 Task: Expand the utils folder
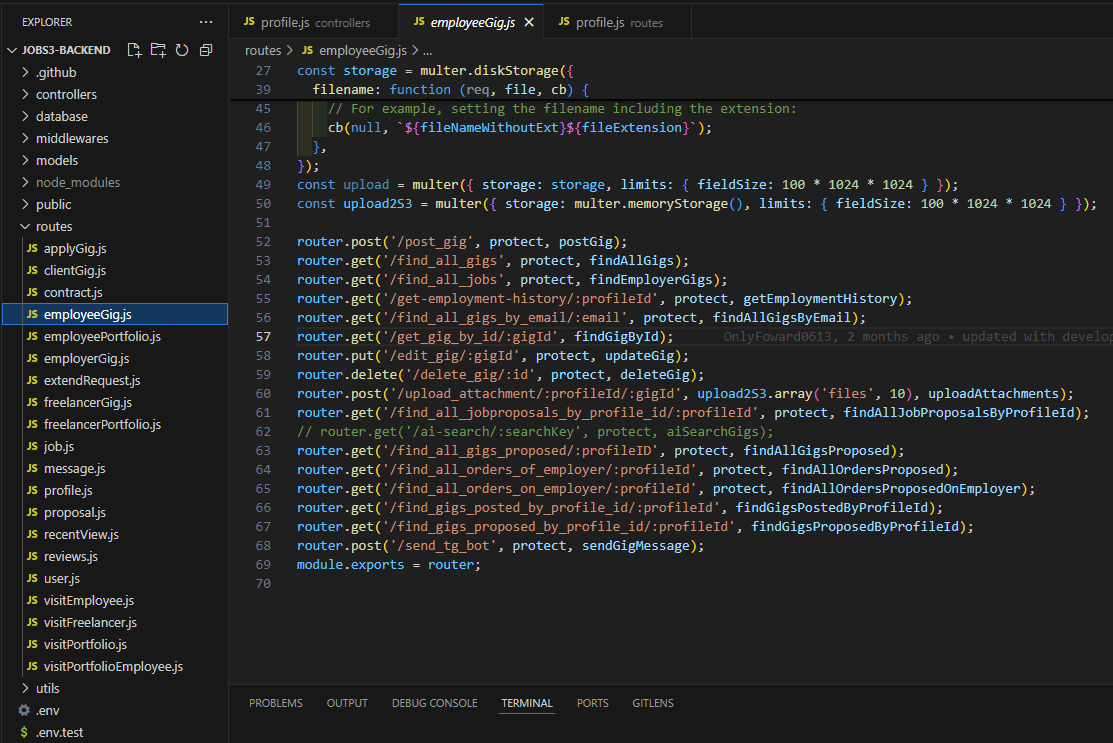click(x=26, y=688)
